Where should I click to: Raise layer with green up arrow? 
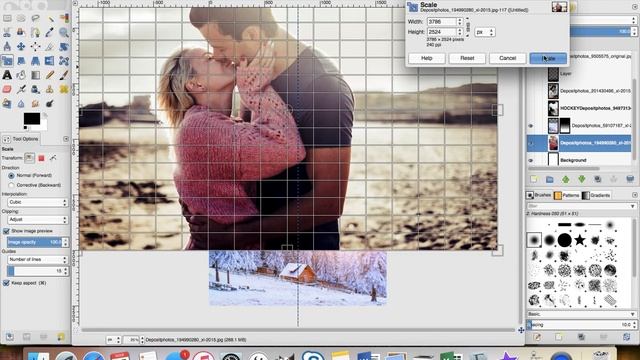tap(566, 179)
